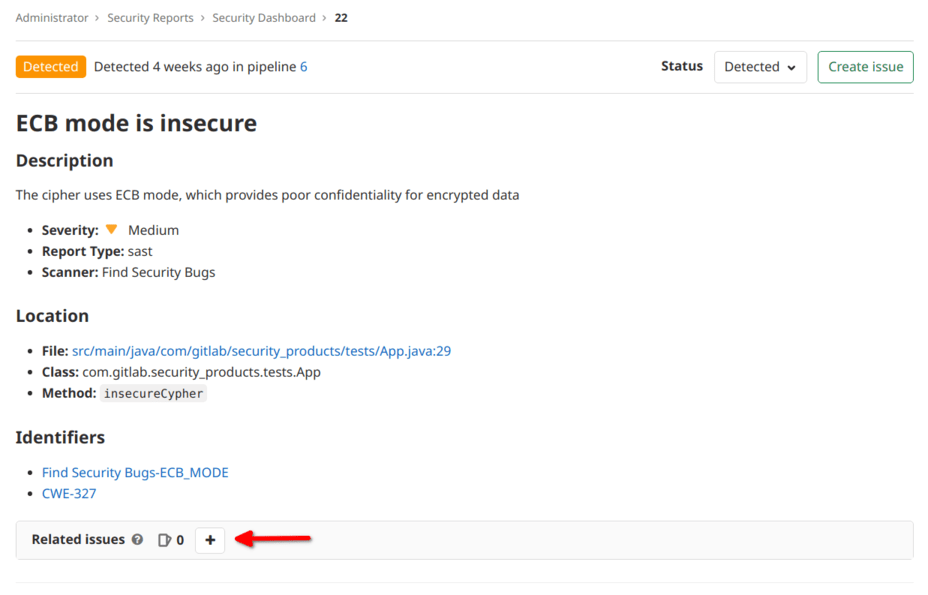Open Security Reports from the breadcrumb trail
The width and height of the screenshot is (928, 595).
pyautogui.click(x=150, y=17)
